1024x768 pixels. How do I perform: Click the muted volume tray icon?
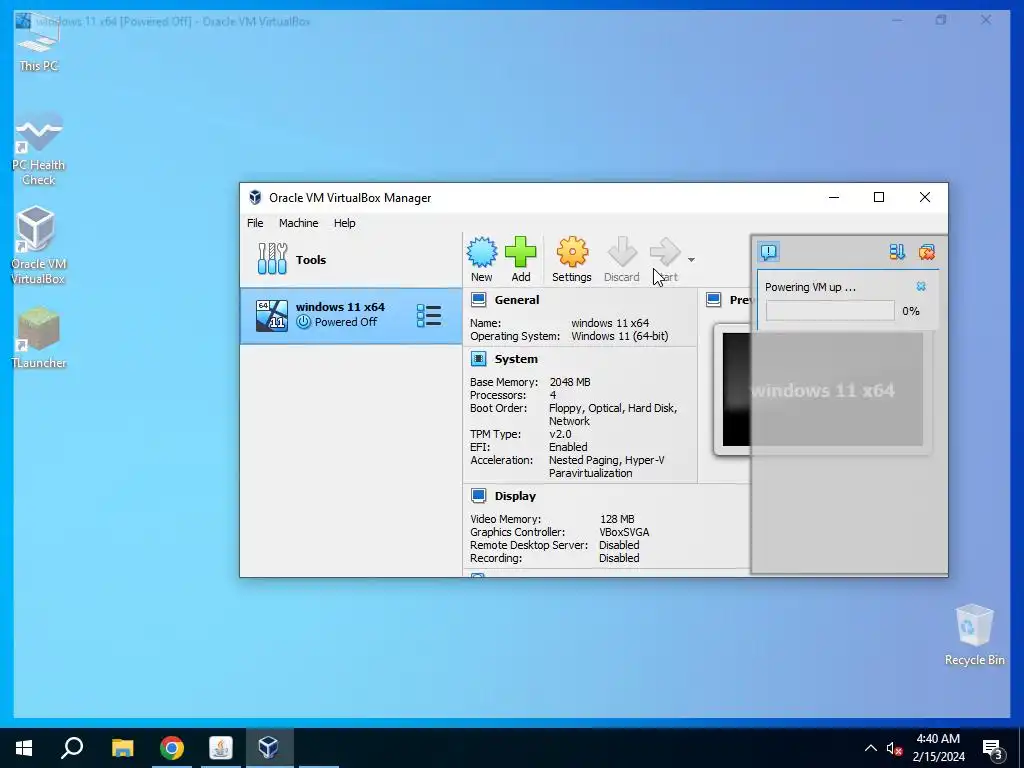894,748
